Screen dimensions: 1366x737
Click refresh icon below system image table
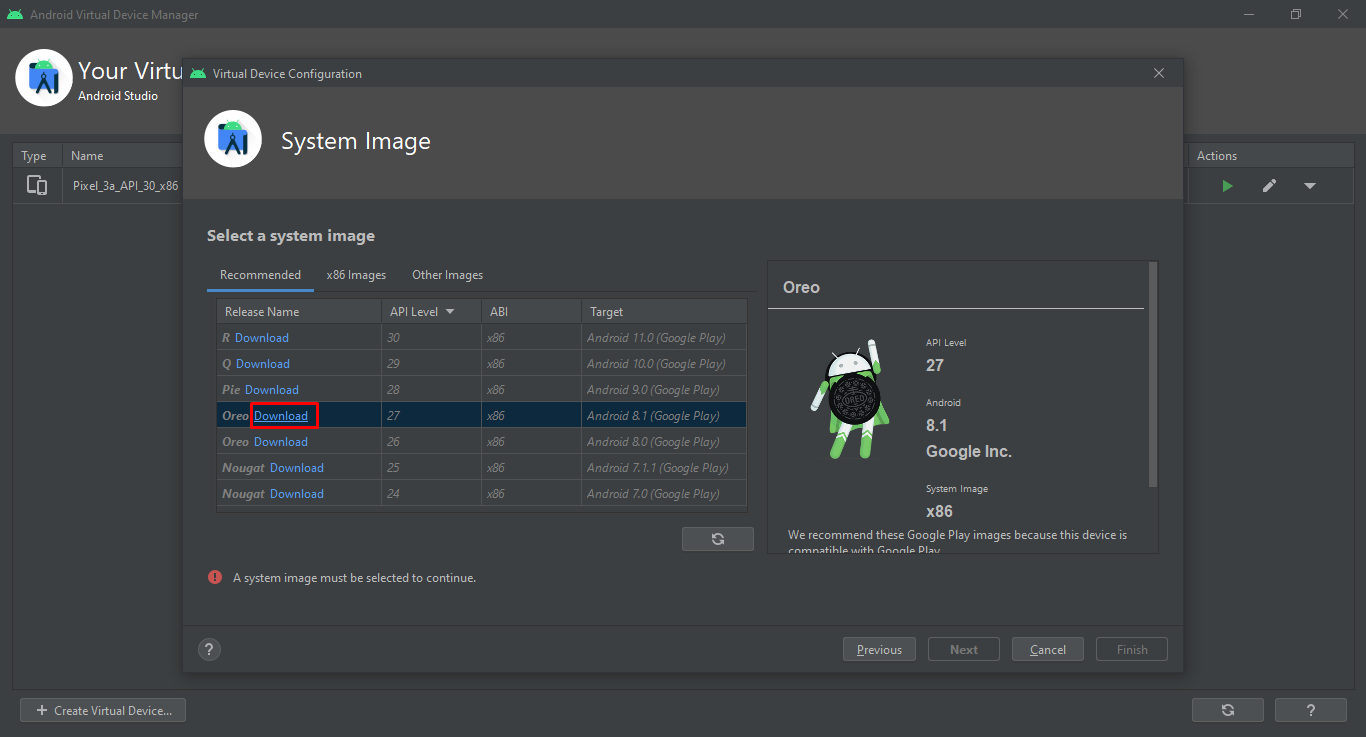click(x=718, y=539)
